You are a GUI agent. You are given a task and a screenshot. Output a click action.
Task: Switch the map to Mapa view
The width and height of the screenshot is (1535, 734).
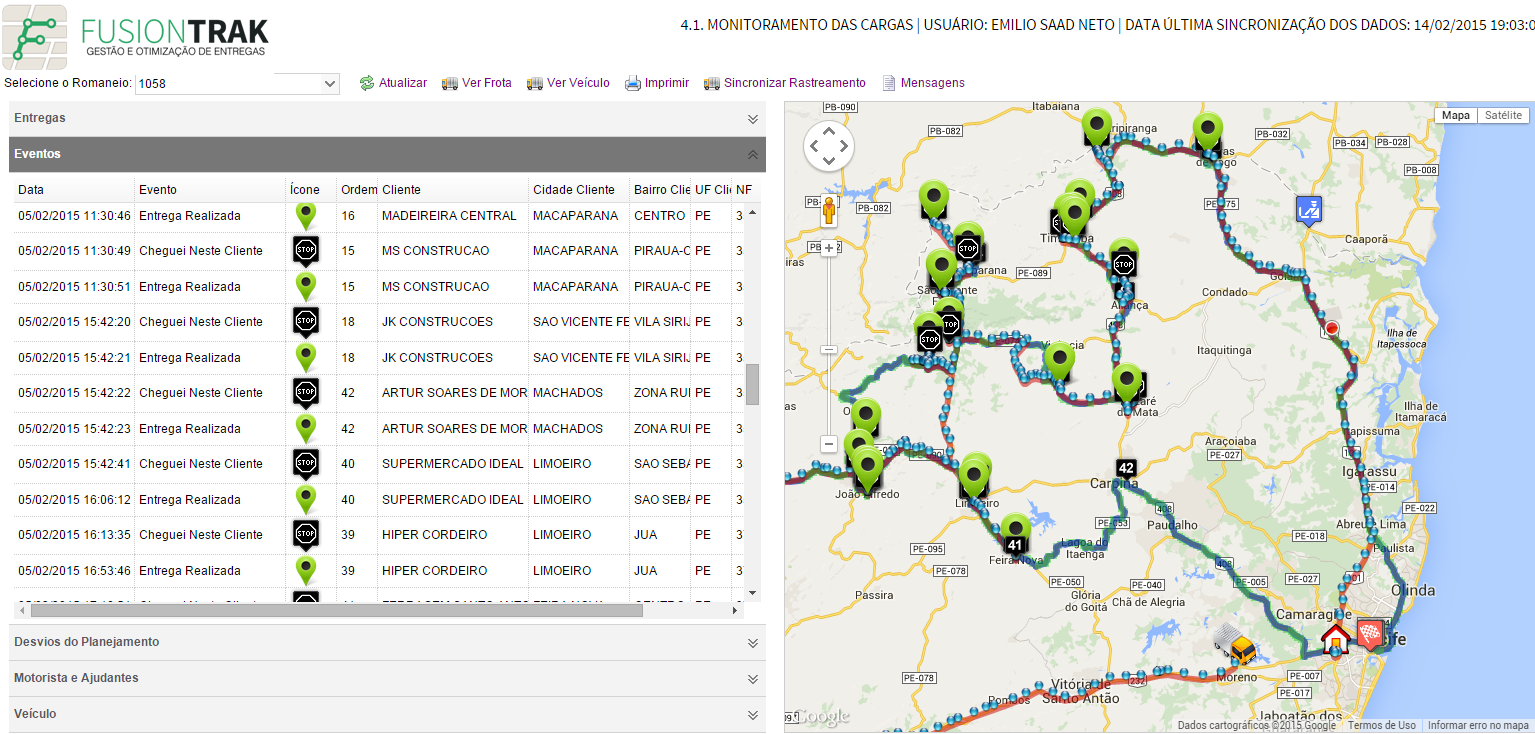pos(1456,115)
